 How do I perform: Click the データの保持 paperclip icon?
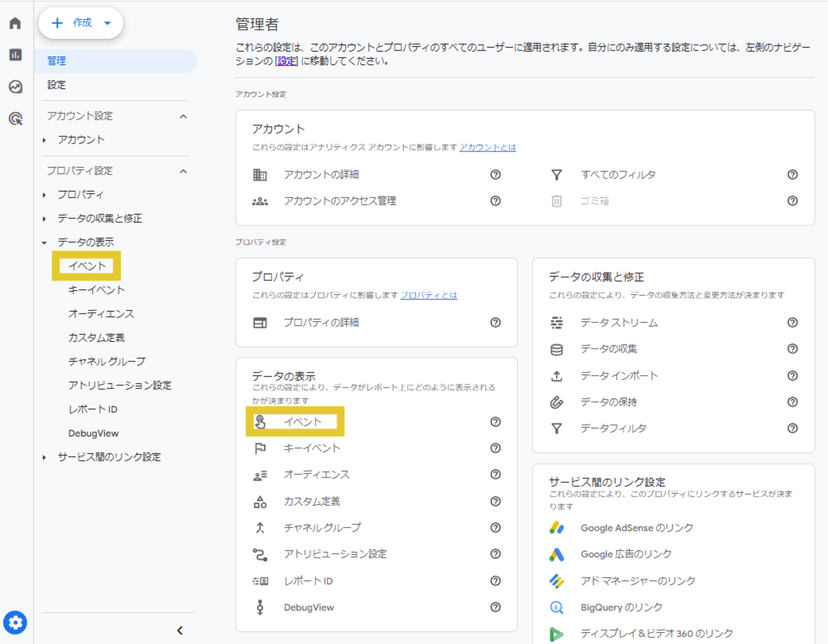tap(557, 402)
